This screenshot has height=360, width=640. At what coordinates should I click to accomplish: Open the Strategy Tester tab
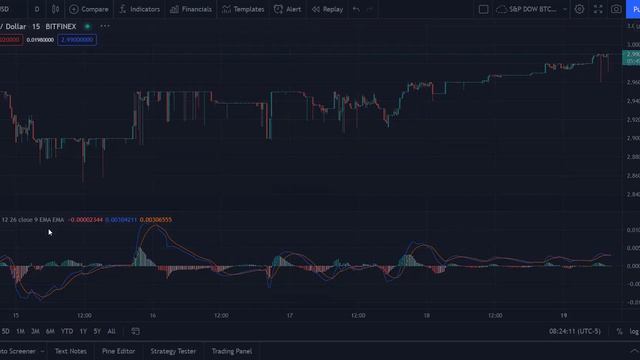coord(173,351)
